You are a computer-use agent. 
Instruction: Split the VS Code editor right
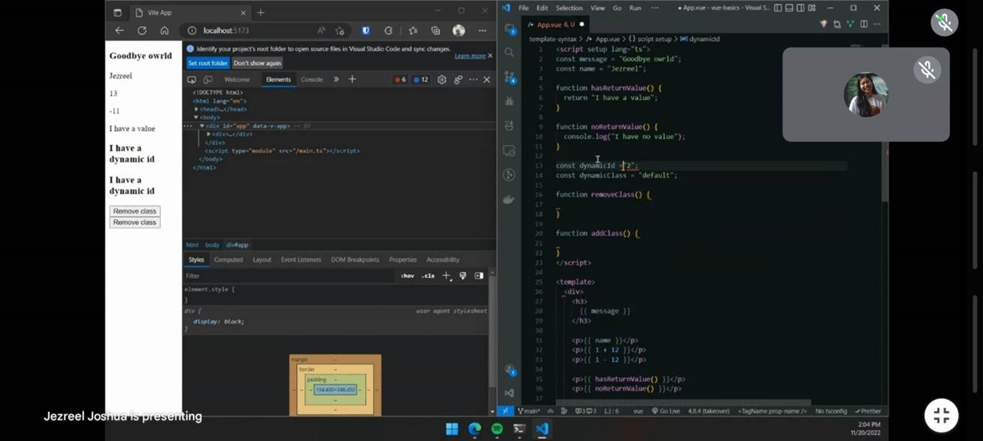[864, 24]
